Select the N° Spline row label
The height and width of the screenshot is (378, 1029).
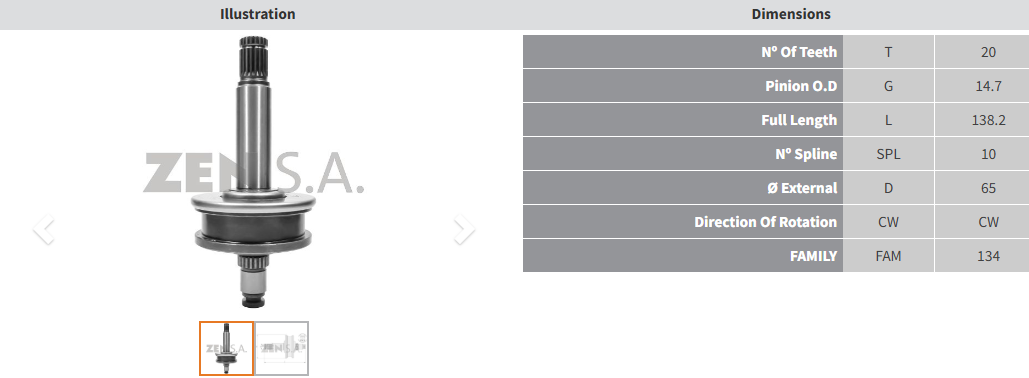806,154
